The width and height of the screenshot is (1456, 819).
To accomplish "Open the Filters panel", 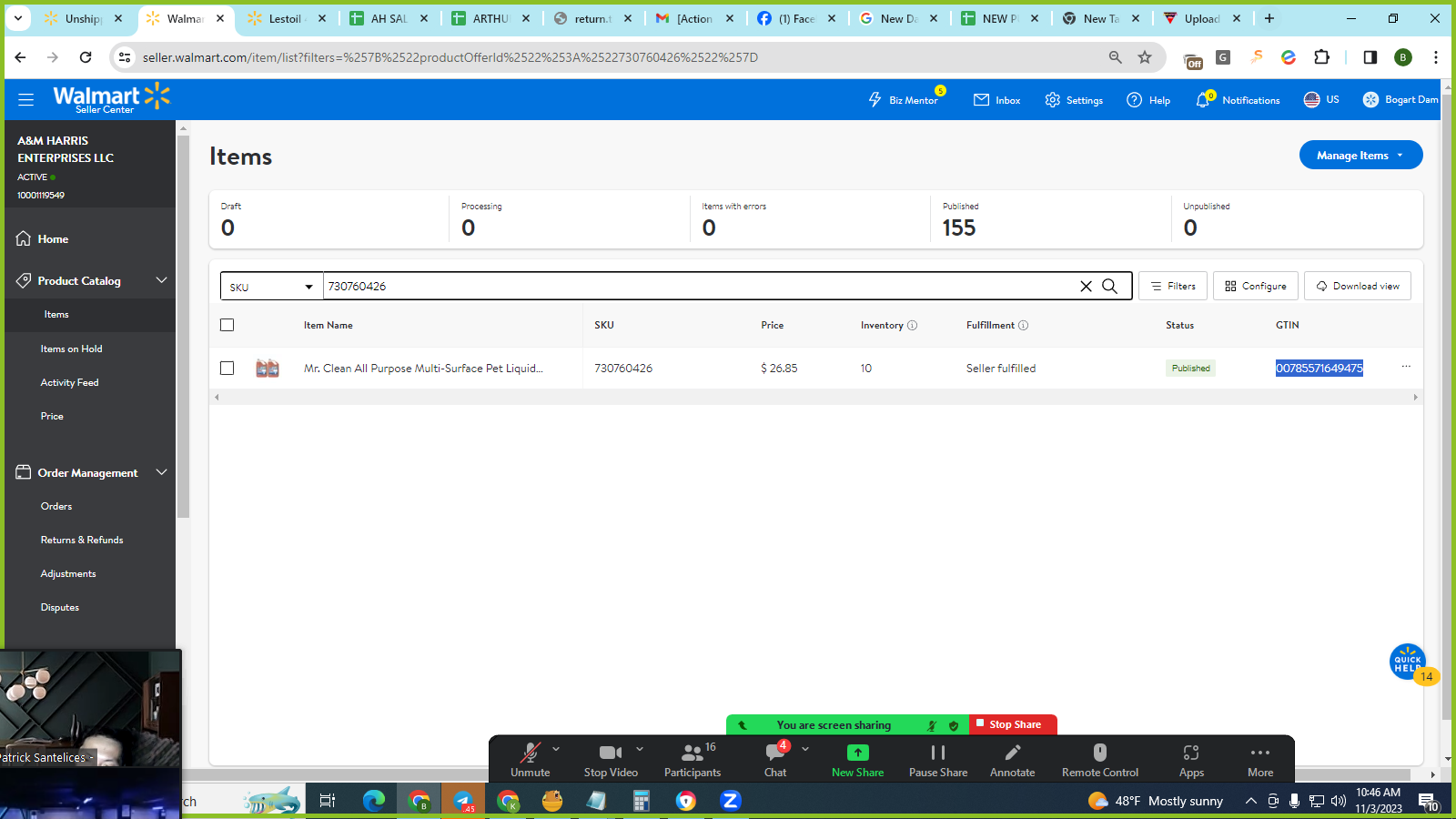I will [x=1173, y=286].
